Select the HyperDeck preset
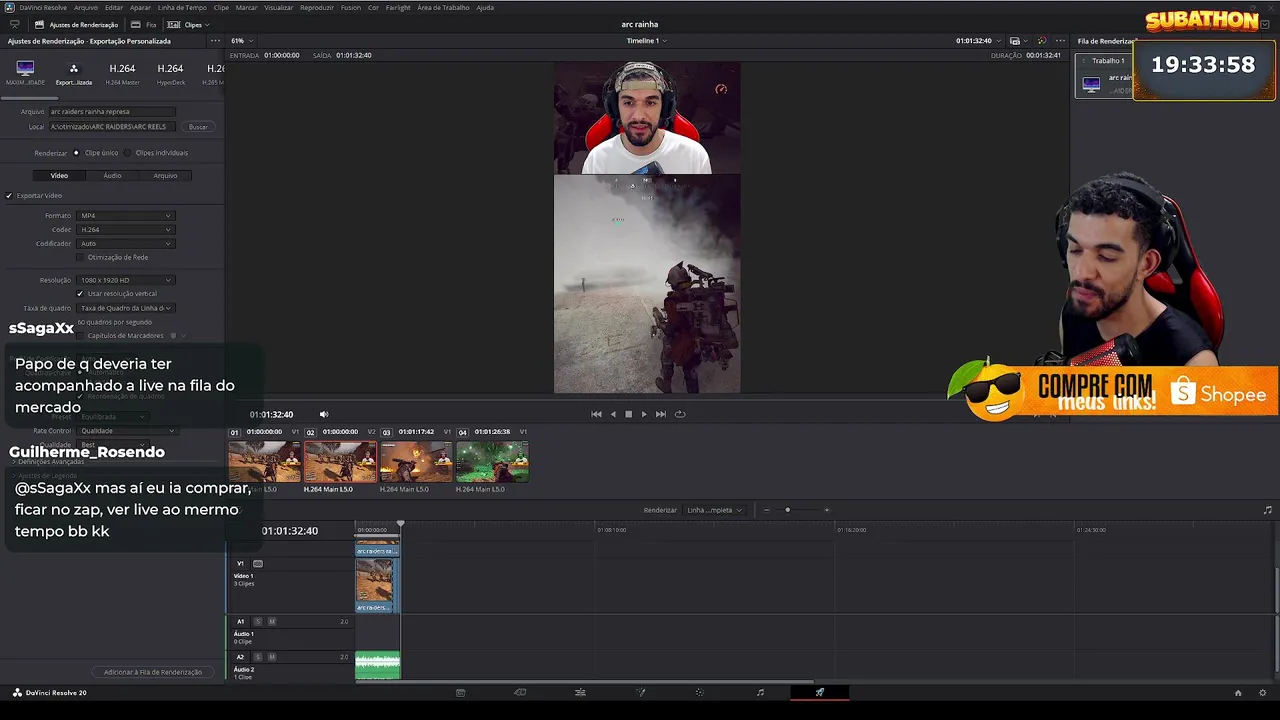Screen dimensions: 1280x720 [170, 74]
